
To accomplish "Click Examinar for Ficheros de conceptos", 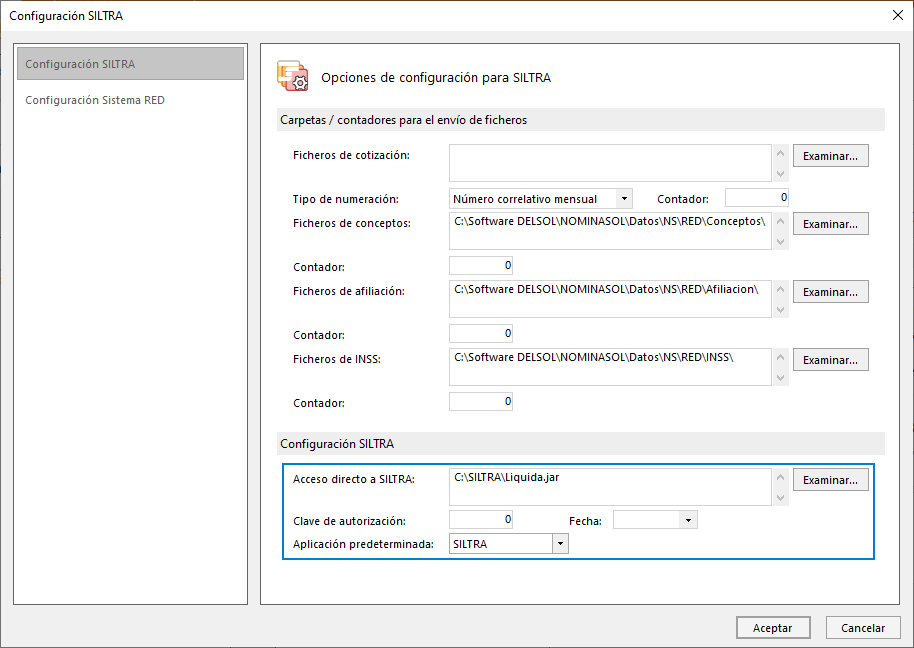I will [830, 224].
